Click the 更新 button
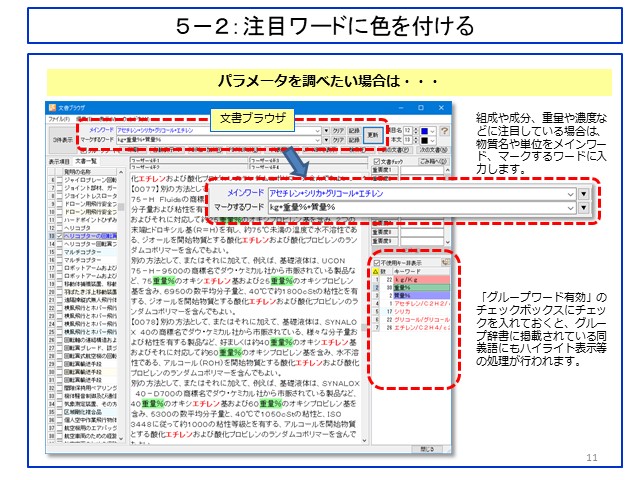The height and width of the screenshot is (480, 640). [x=373, y=135]
